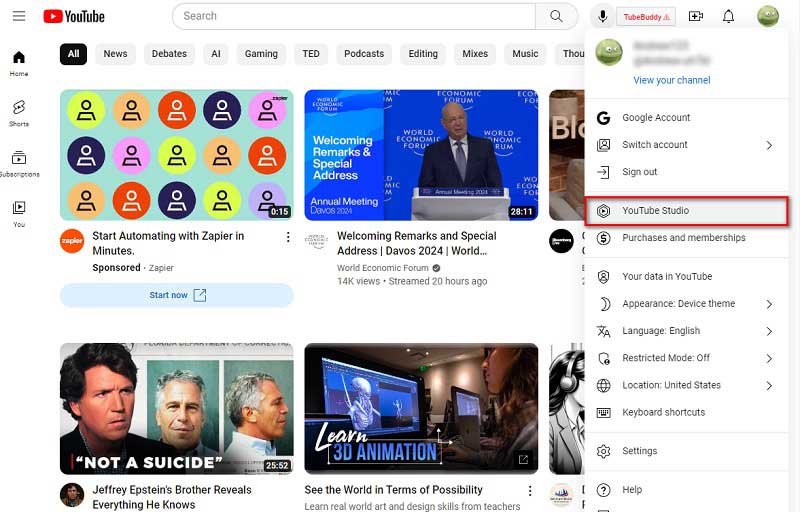This screenshot has height=512, width=800.
Task: Open Purchases and memberships
Action: coord(686,238)
